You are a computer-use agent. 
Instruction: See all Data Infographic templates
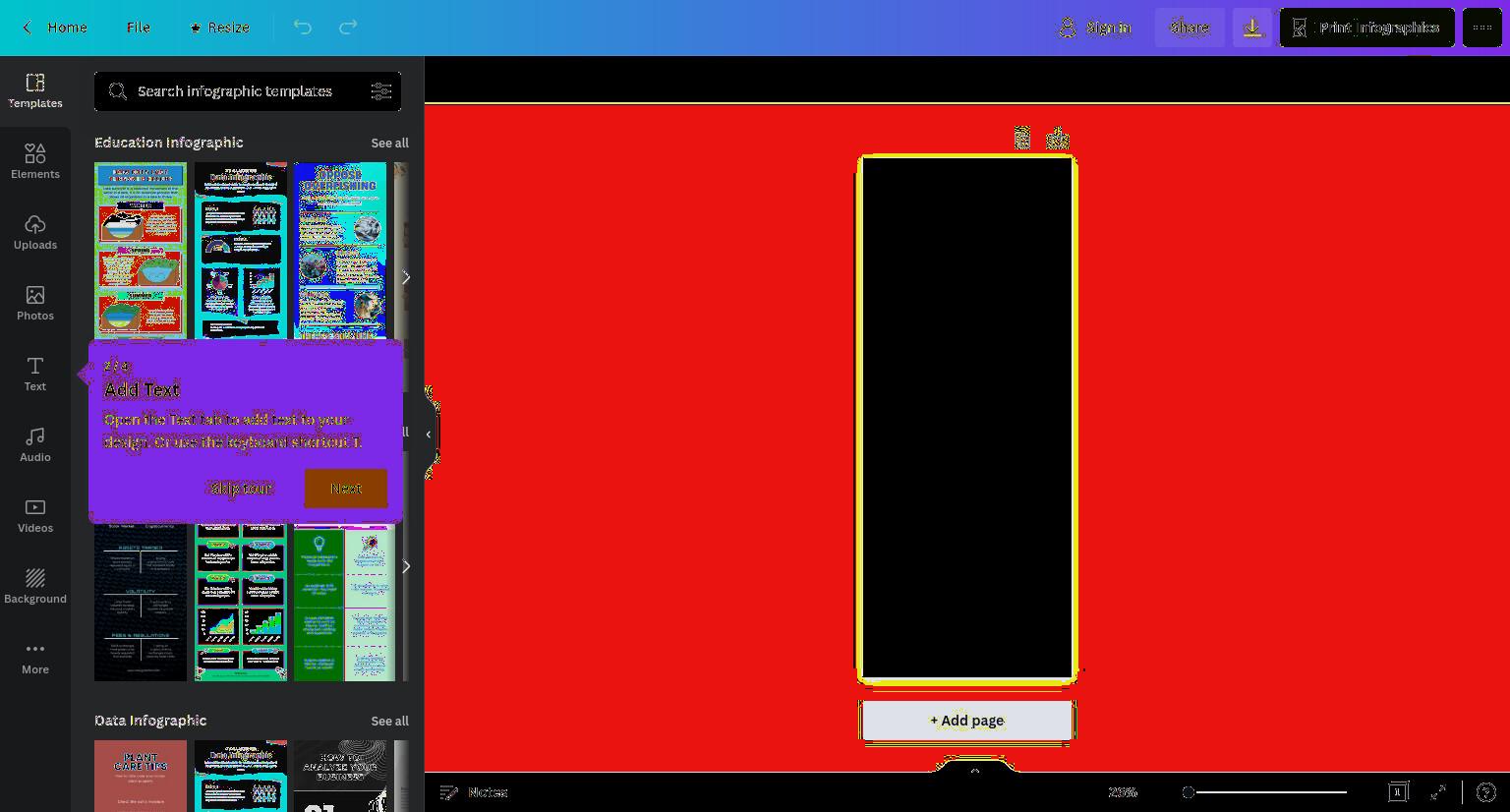point(390,722)
